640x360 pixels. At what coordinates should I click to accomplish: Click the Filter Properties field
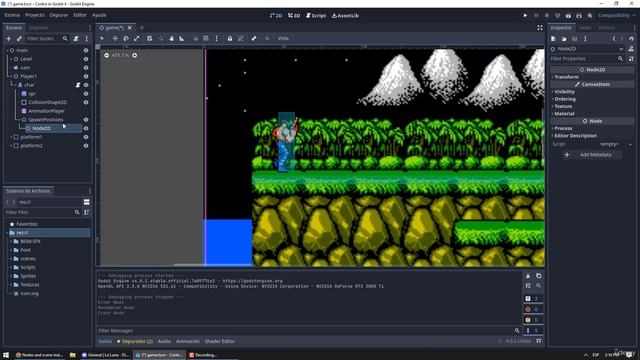coord(586,59)
